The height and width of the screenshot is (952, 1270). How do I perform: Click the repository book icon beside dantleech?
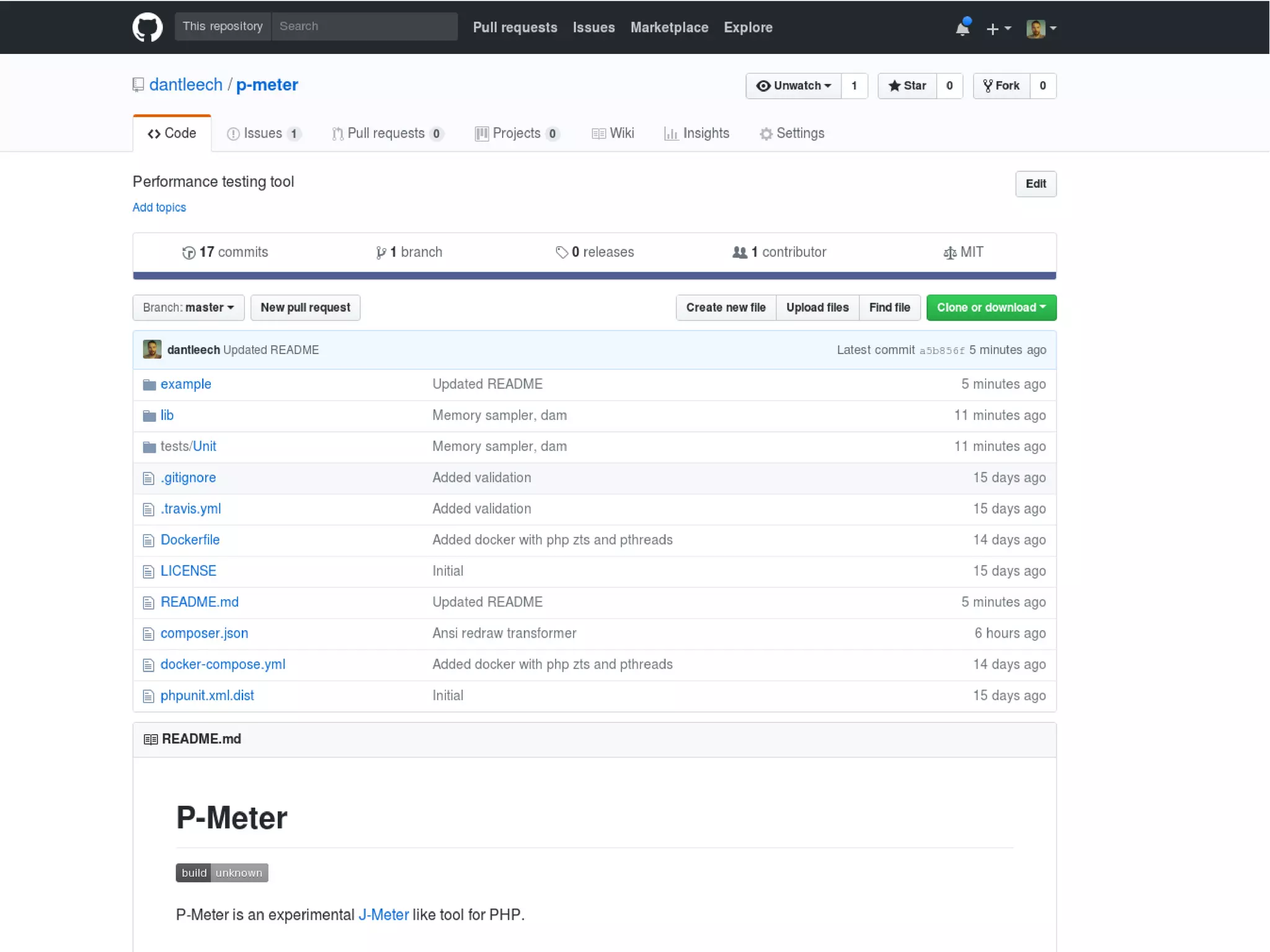[138, 85]
